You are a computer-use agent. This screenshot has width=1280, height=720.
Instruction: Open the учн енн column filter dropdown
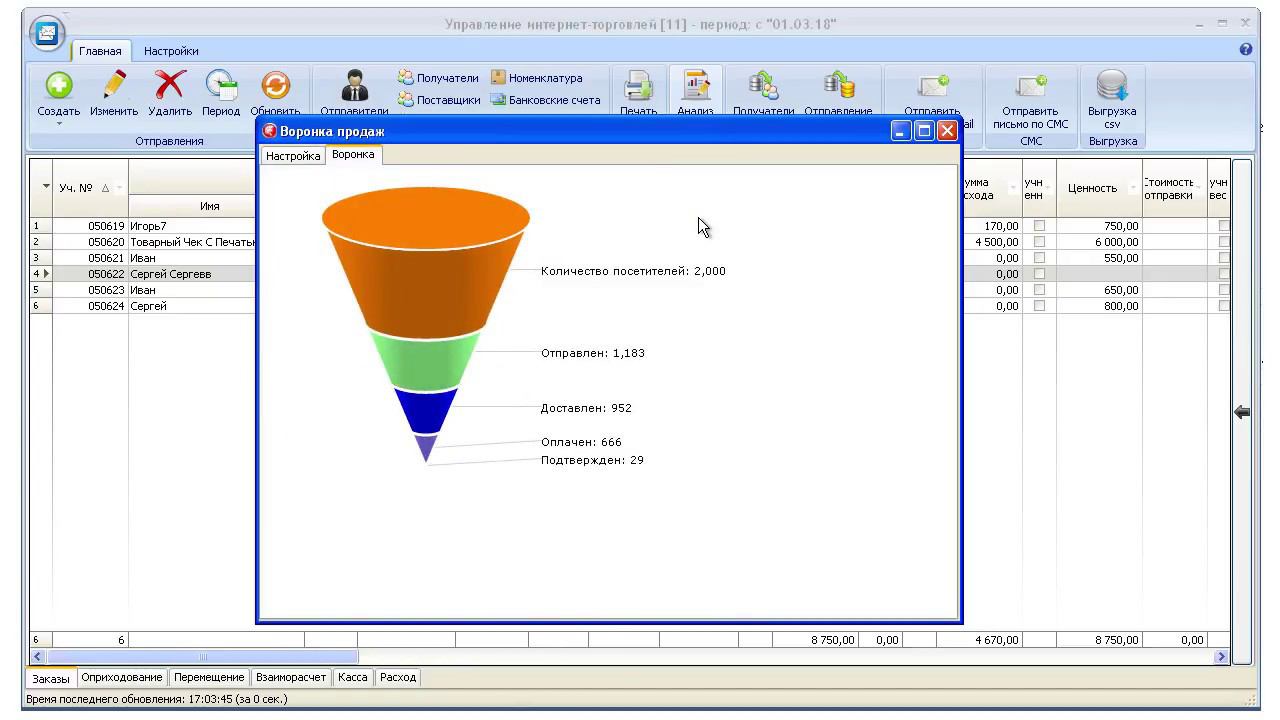click(x=1049, y=188)
